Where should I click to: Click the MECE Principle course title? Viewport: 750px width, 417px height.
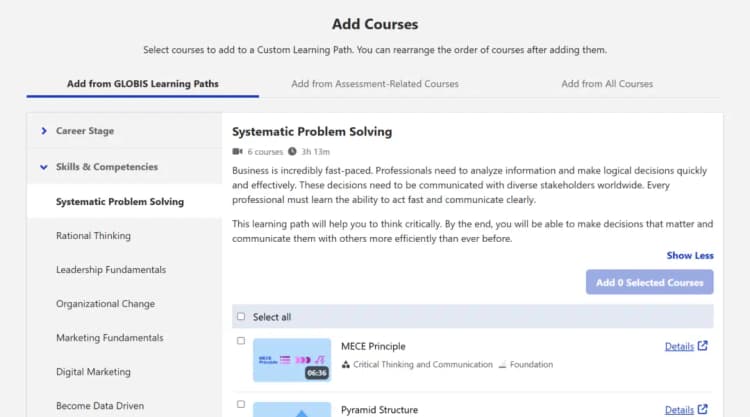(373, 346)
